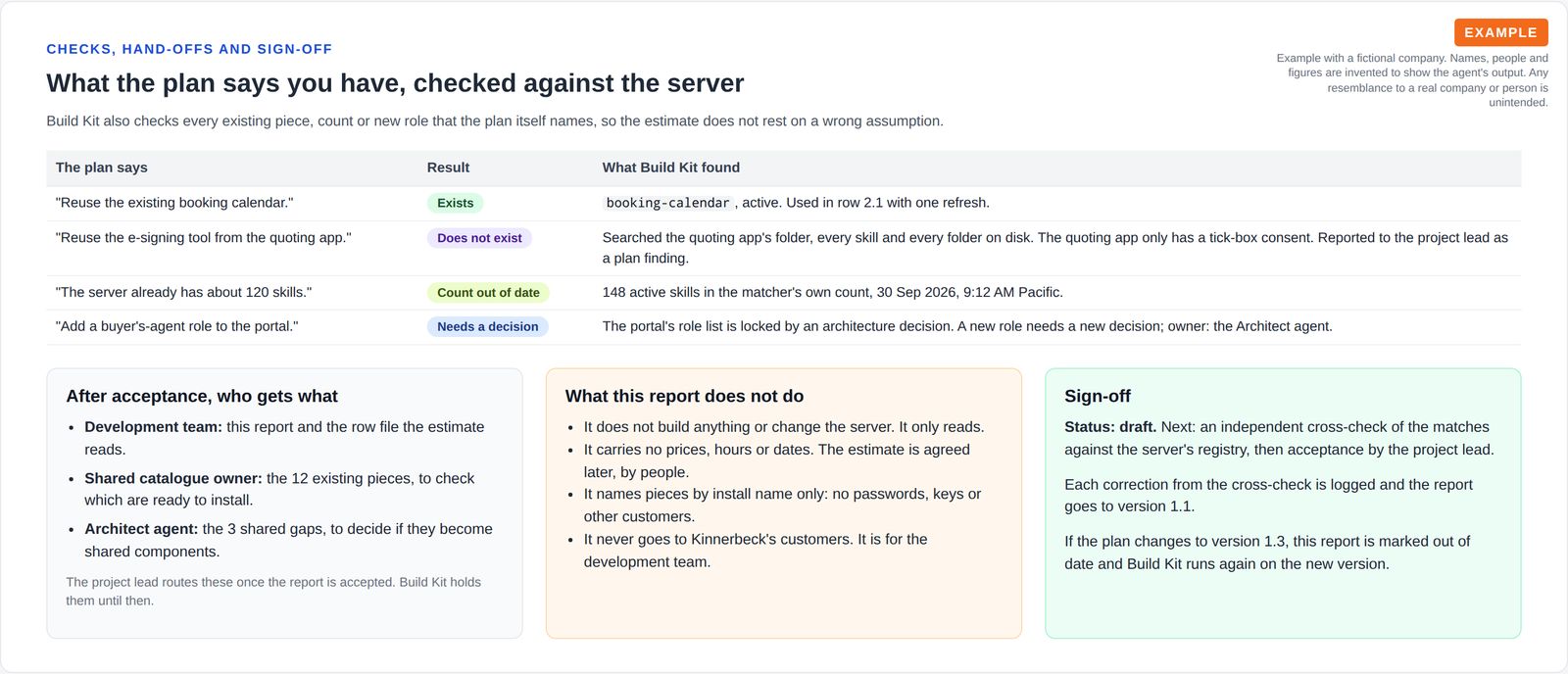Click the 'Result' column header
This screenshot has height=674, width=1568.
(x=448, y=168)
